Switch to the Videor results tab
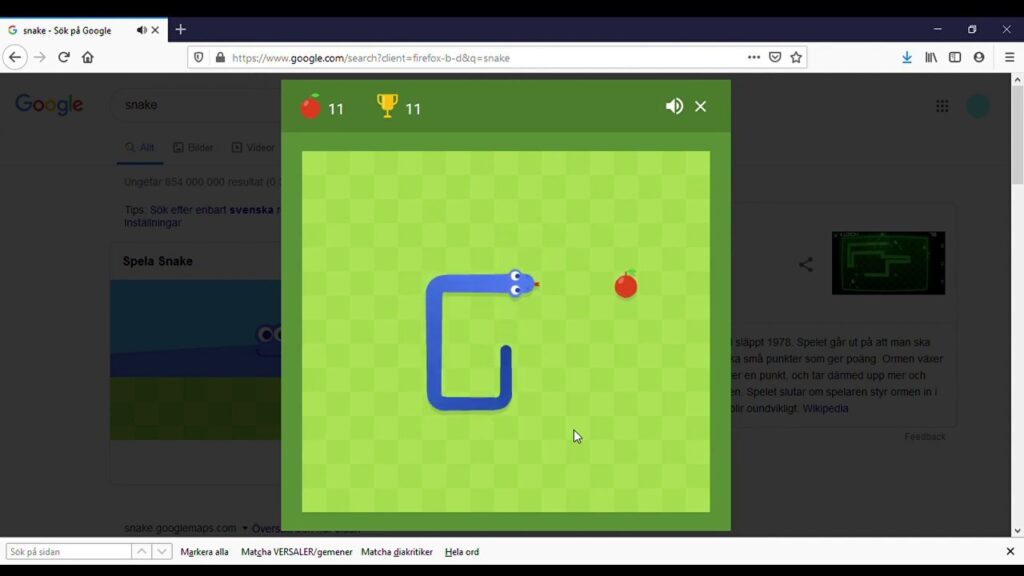This screenshot has width=1024, height=576. (x=253, y=148)
